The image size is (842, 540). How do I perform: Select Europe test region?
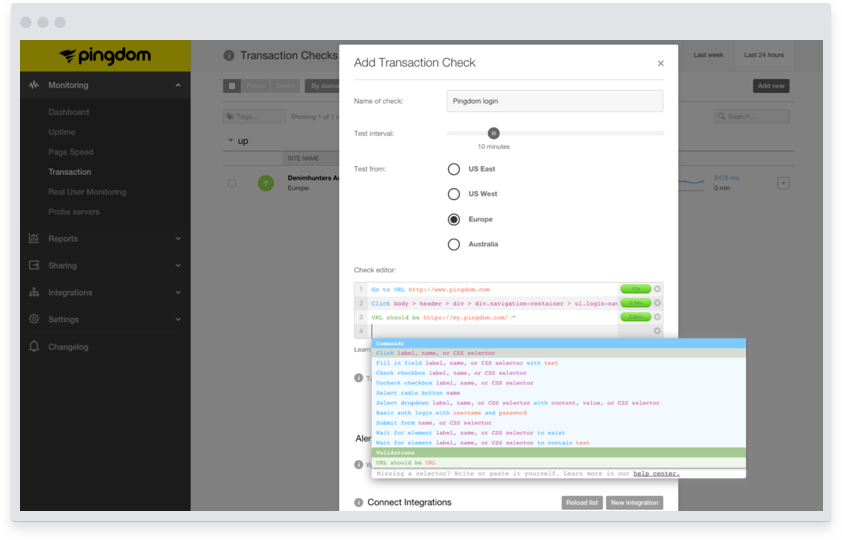click(x=454, y=219)
